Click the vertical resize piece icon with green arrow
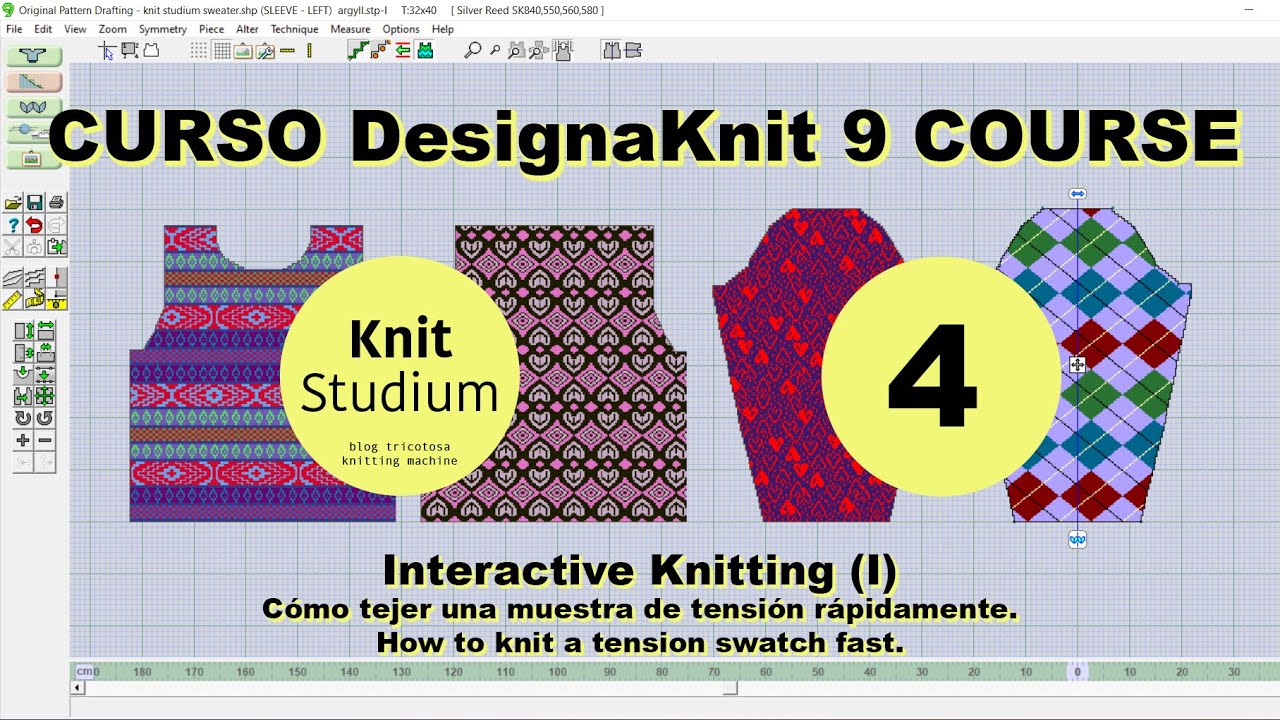Image resolution: width=1280 pixels, height=720 pixels. click(23, 329)
